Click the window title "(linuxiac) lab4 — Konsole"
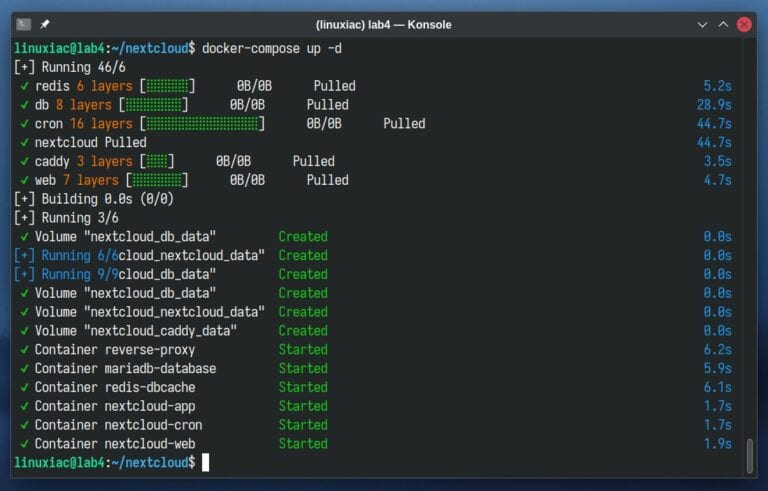This screenshot has width=768, height=491. coord(384,24)
